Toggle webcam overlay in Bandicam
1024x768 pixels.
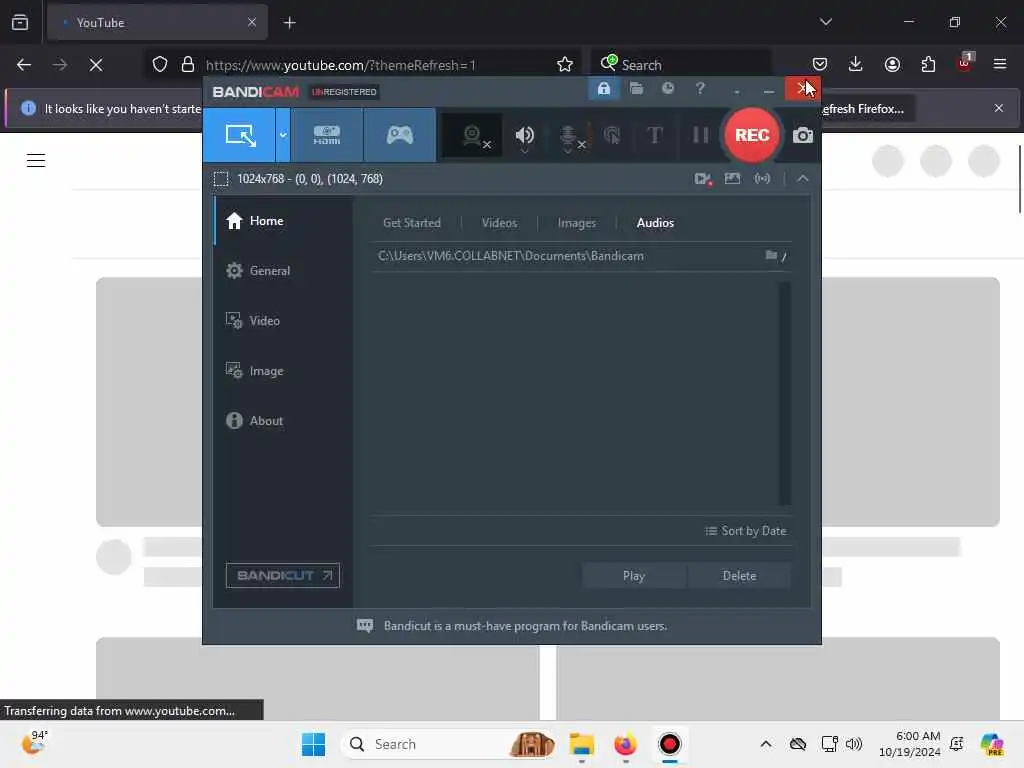473,135
